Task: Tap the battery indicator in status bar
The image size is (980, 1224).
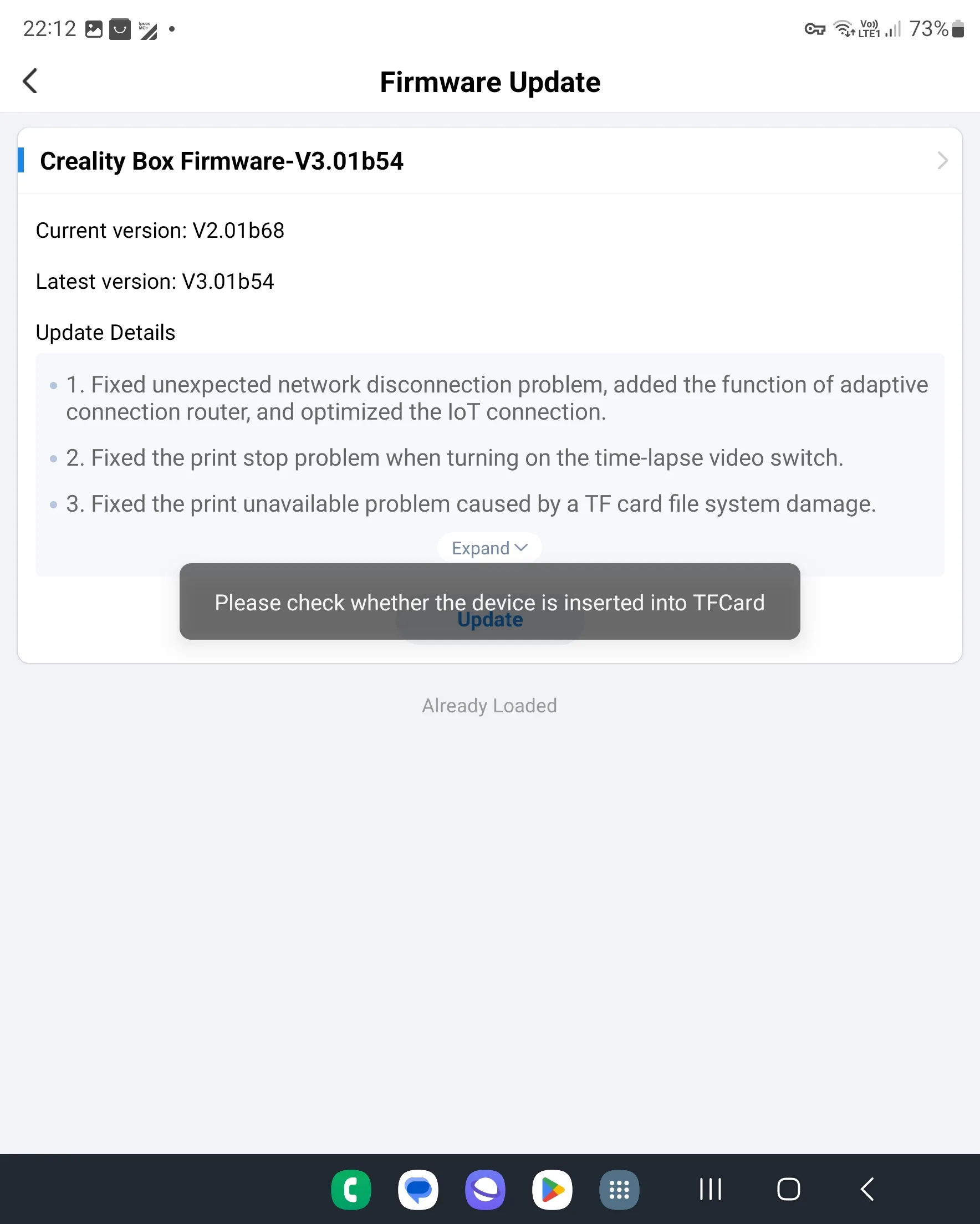Action: 958,28
